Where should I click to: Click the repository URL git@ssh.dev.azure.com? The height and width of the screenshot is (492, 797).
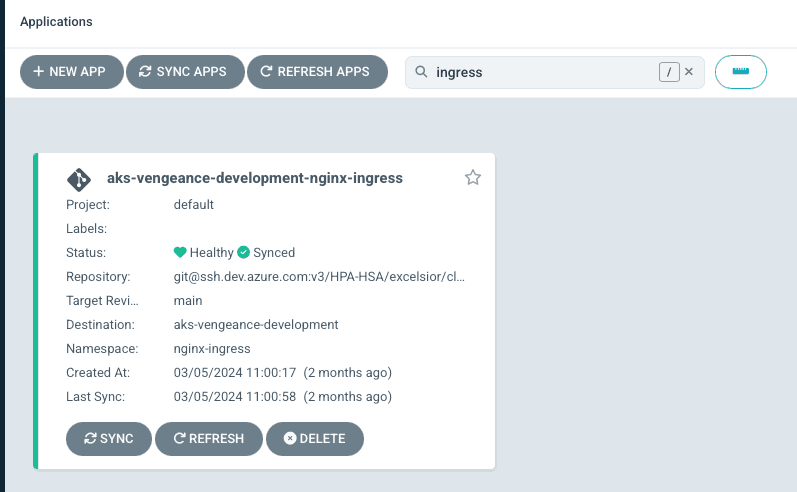click(319, 276)
